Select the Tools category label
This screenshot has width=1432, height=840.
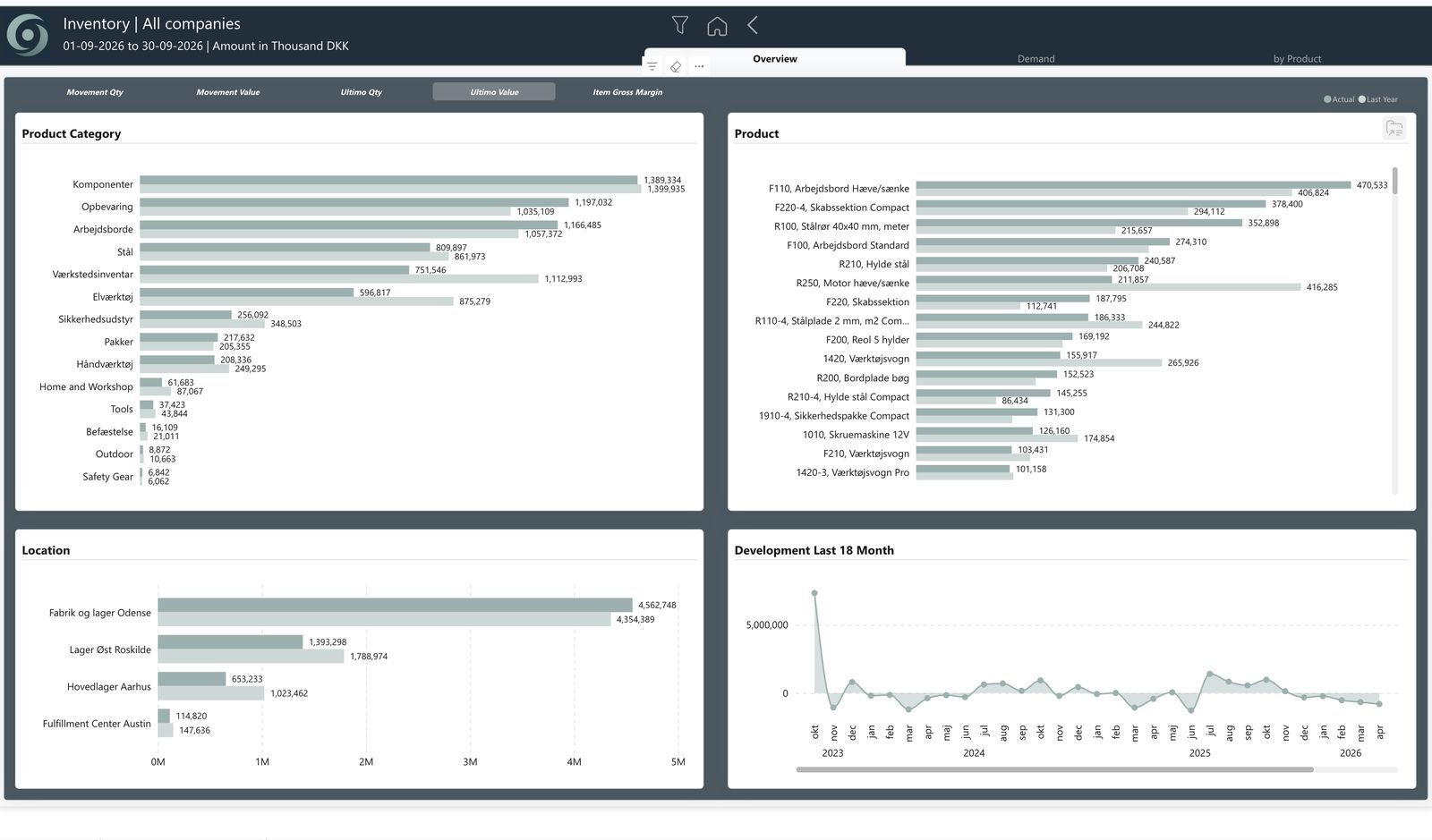[x=122, y=409]
